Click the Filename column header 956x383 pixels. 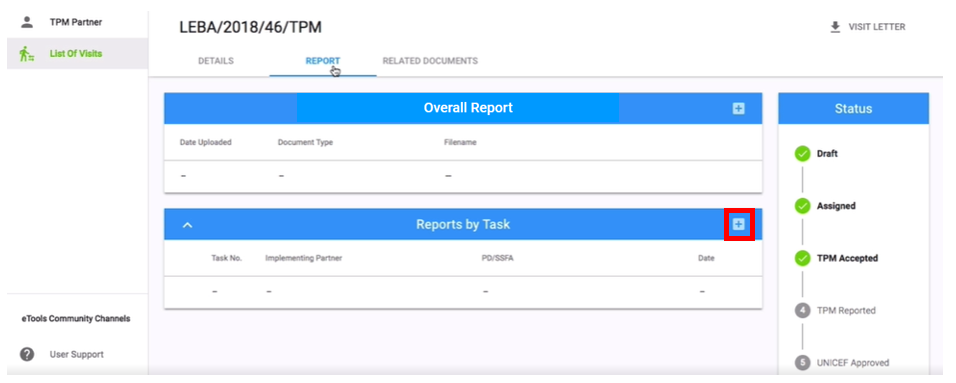coord(460,143)
